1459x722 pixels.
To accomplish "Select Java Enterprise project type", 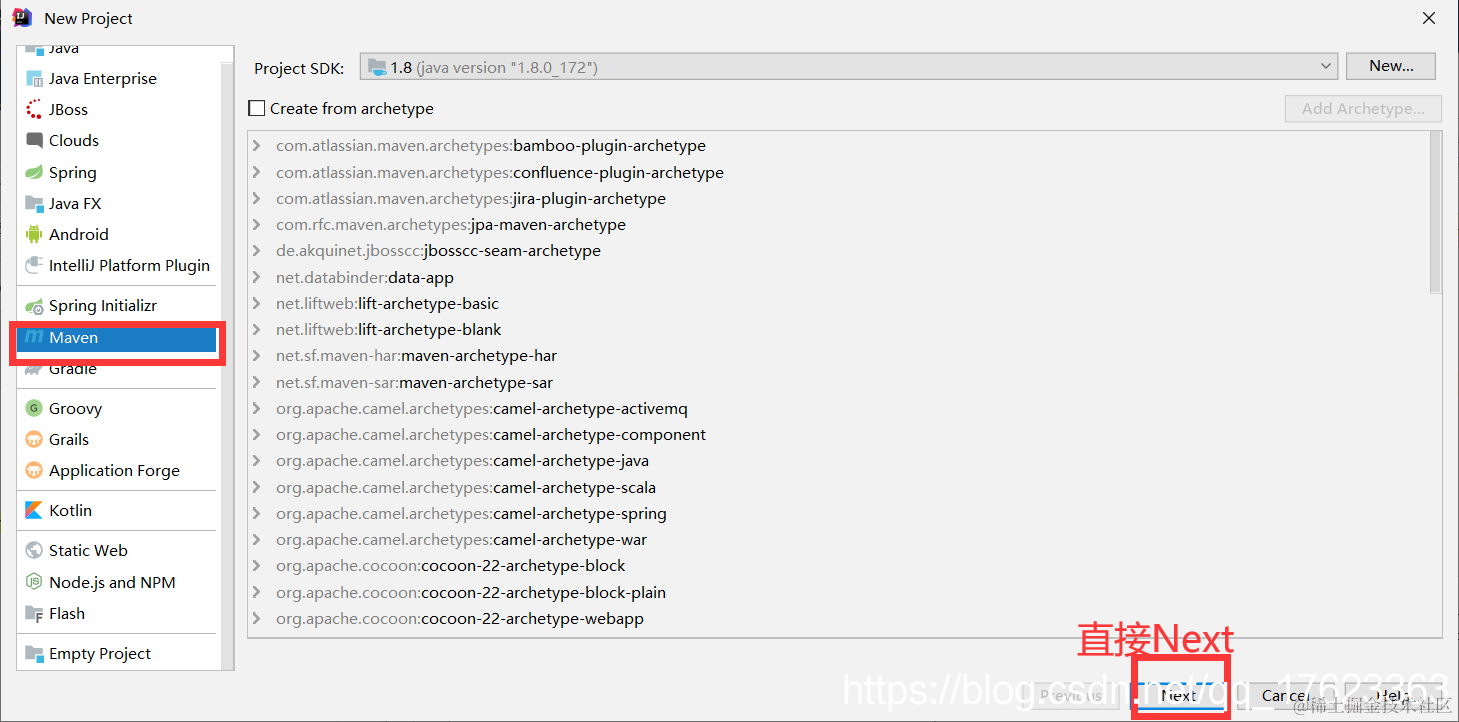I will [102, 79].
